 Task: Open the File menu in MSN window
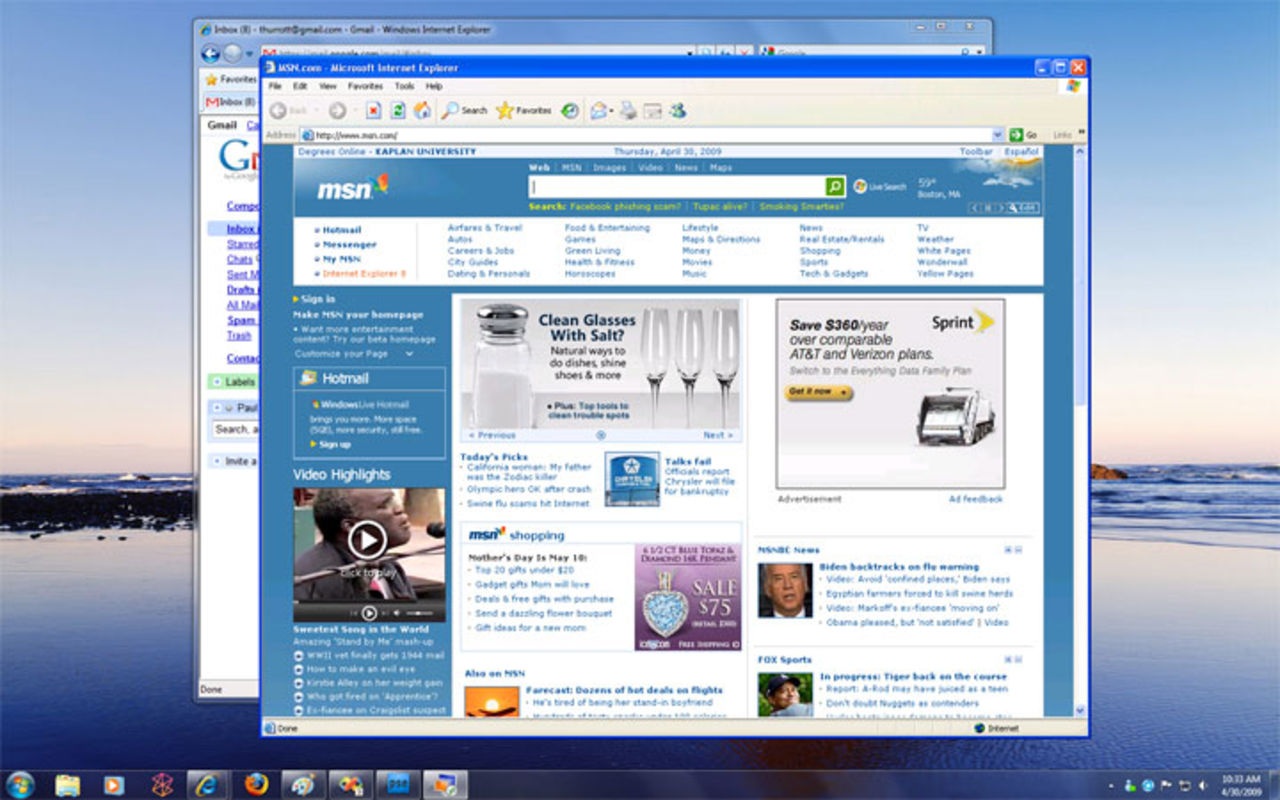274,87
